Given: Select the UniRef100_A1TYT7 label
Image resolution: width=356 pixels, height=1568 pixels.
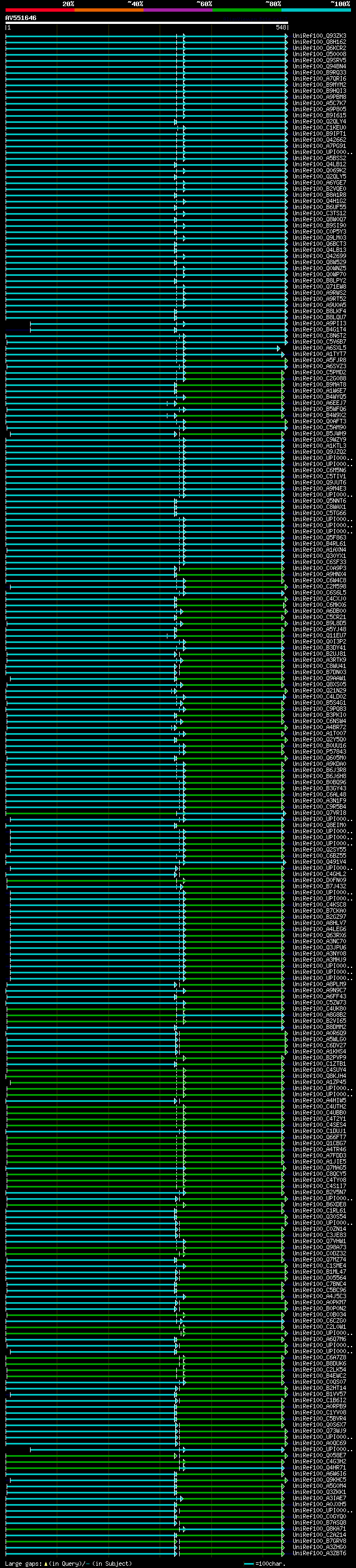Looking at the screenshot, I should [x=319, y=354].
